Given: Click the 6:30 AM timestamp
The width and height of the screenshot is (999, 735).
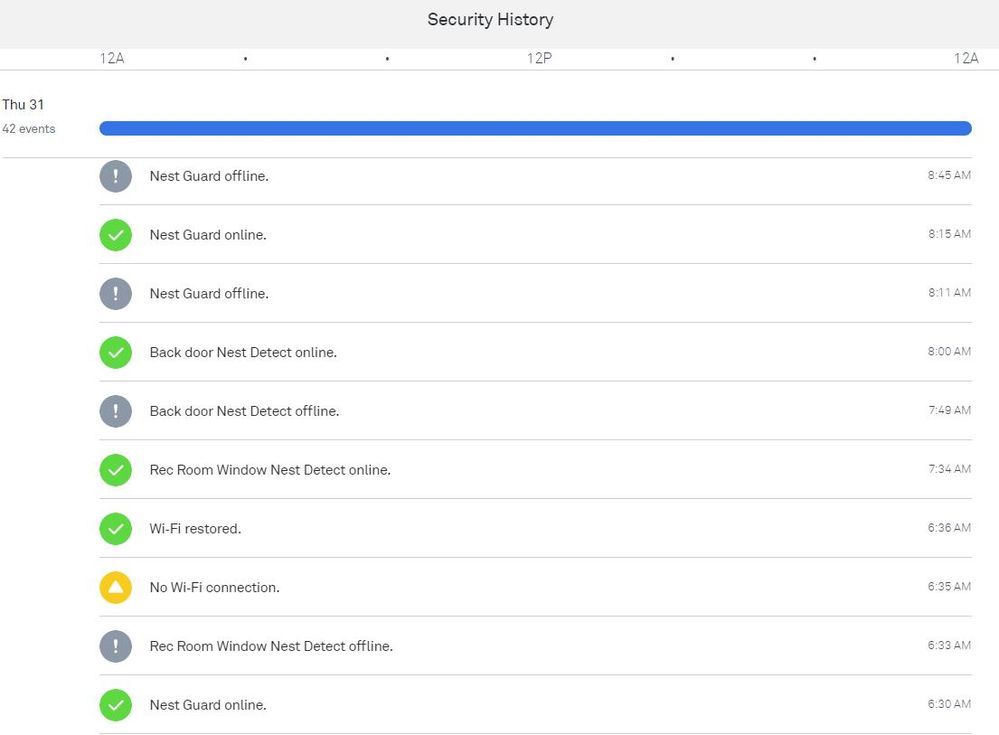Looking at the screenshot, I should click(949, 704).
